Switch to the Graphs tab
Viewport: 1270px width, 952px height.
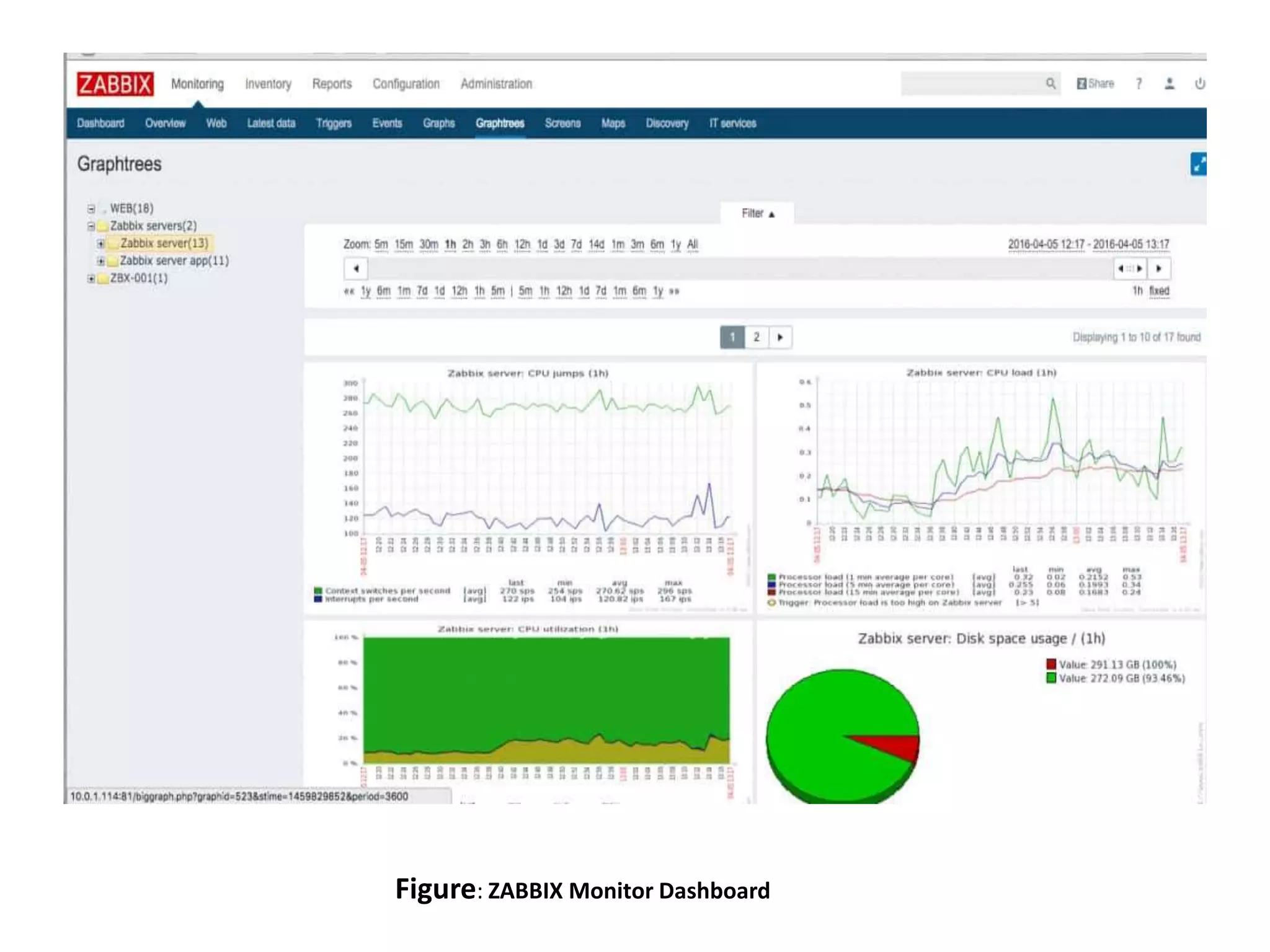tap(439, 123)
